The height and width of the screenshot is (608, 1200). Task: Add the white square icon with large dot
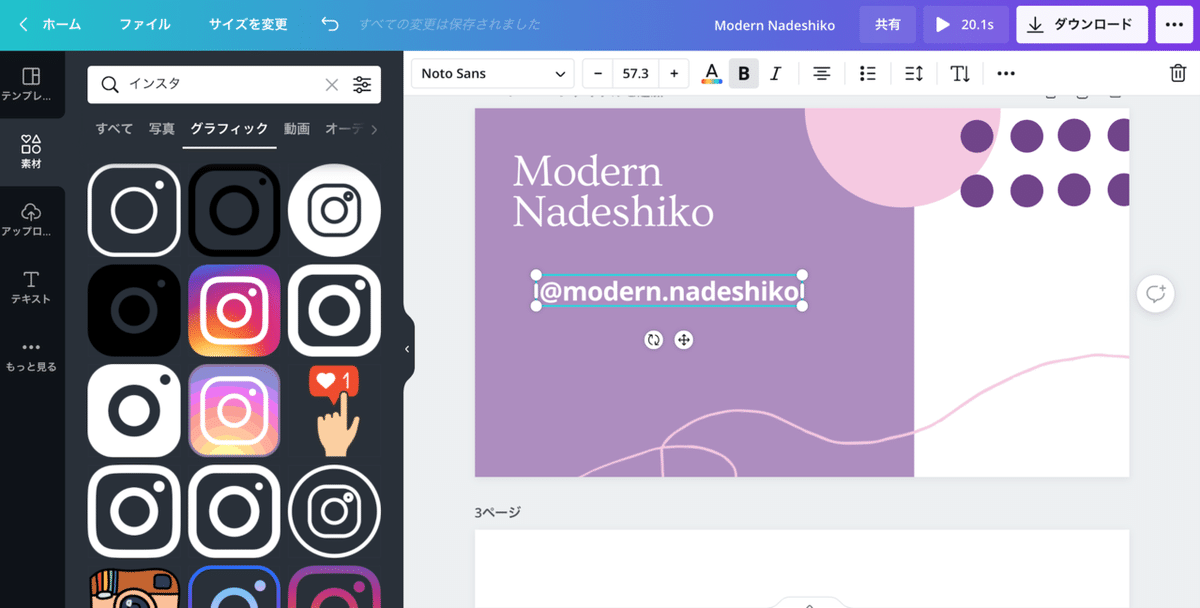[x=134, y=411]
